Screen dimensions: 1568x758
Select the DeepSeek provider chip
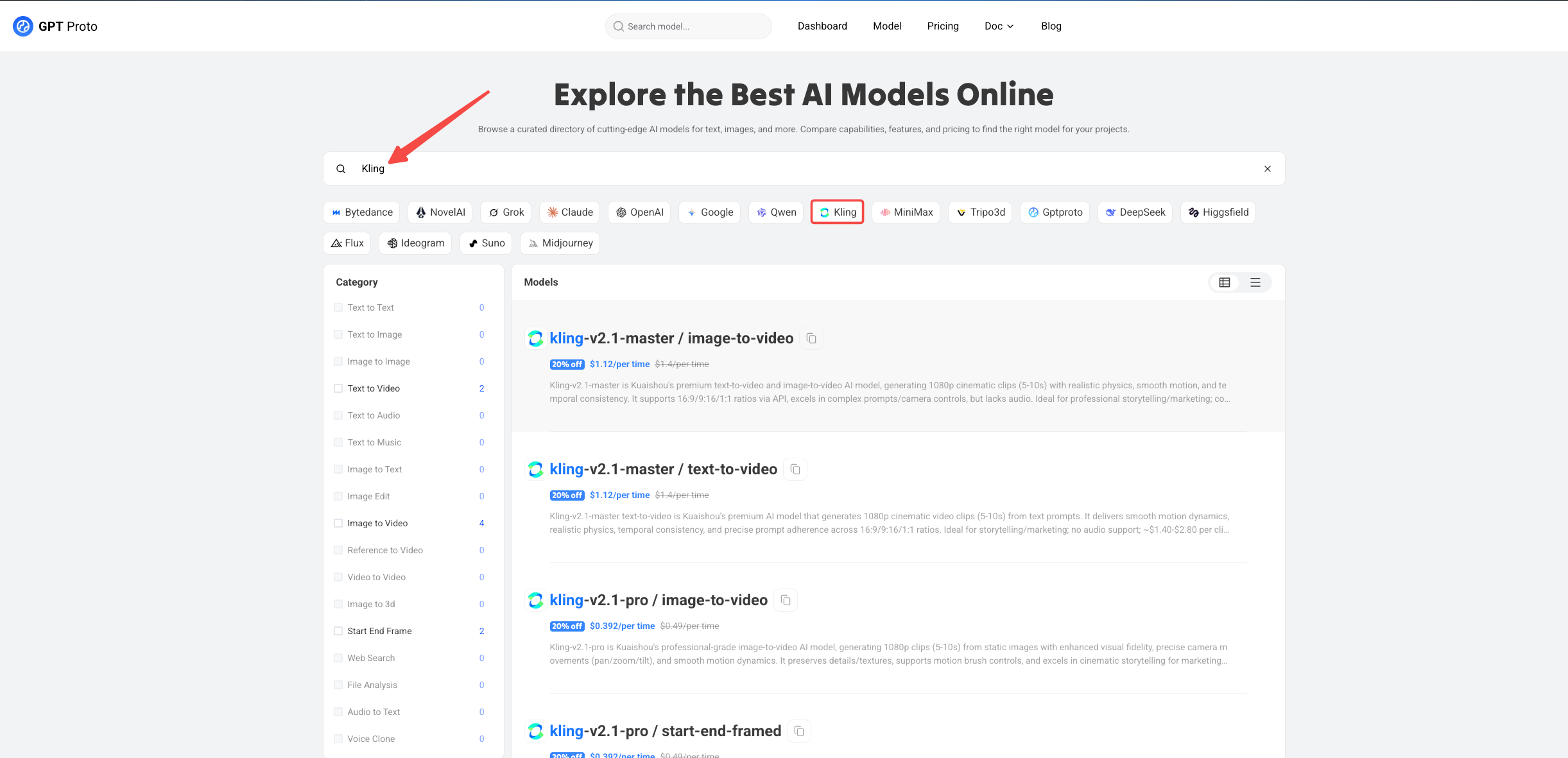coord(1134,212)
